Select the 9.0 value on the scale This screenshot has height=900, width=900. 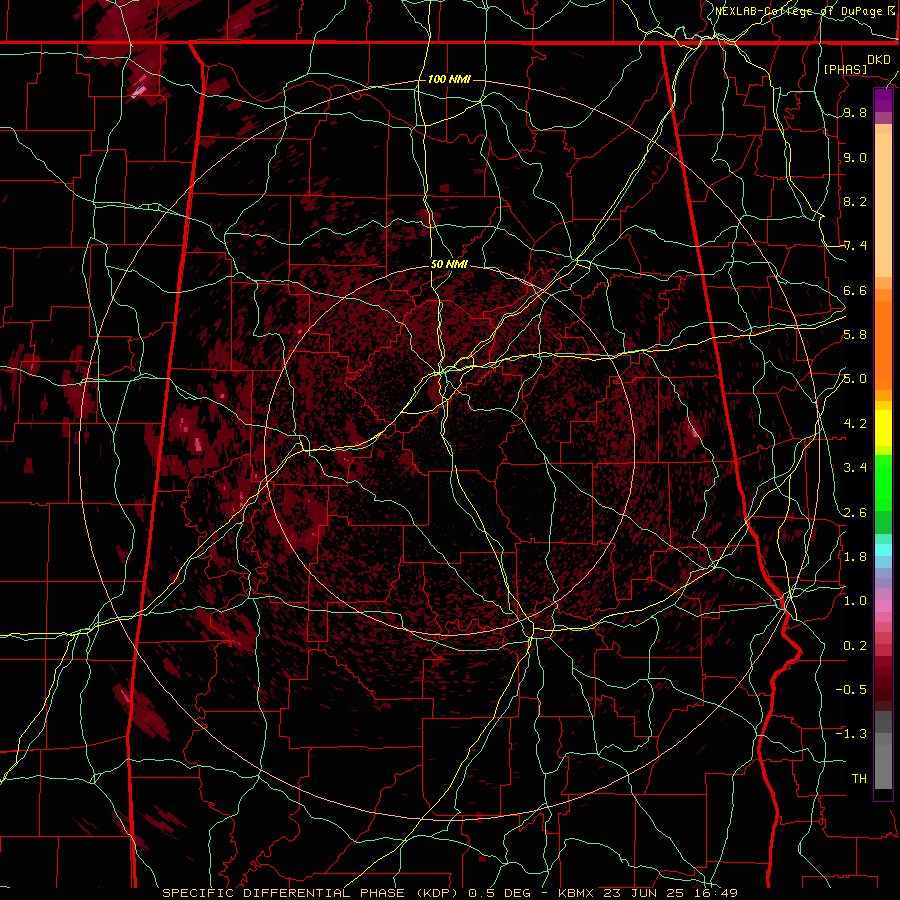click(855, 157)
